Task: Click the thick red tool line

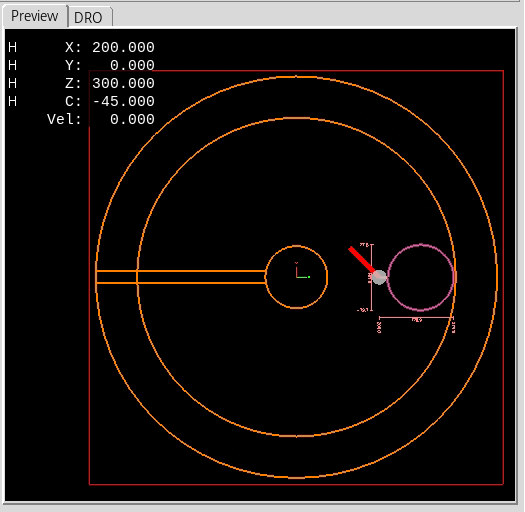Action: pos(361,260)
